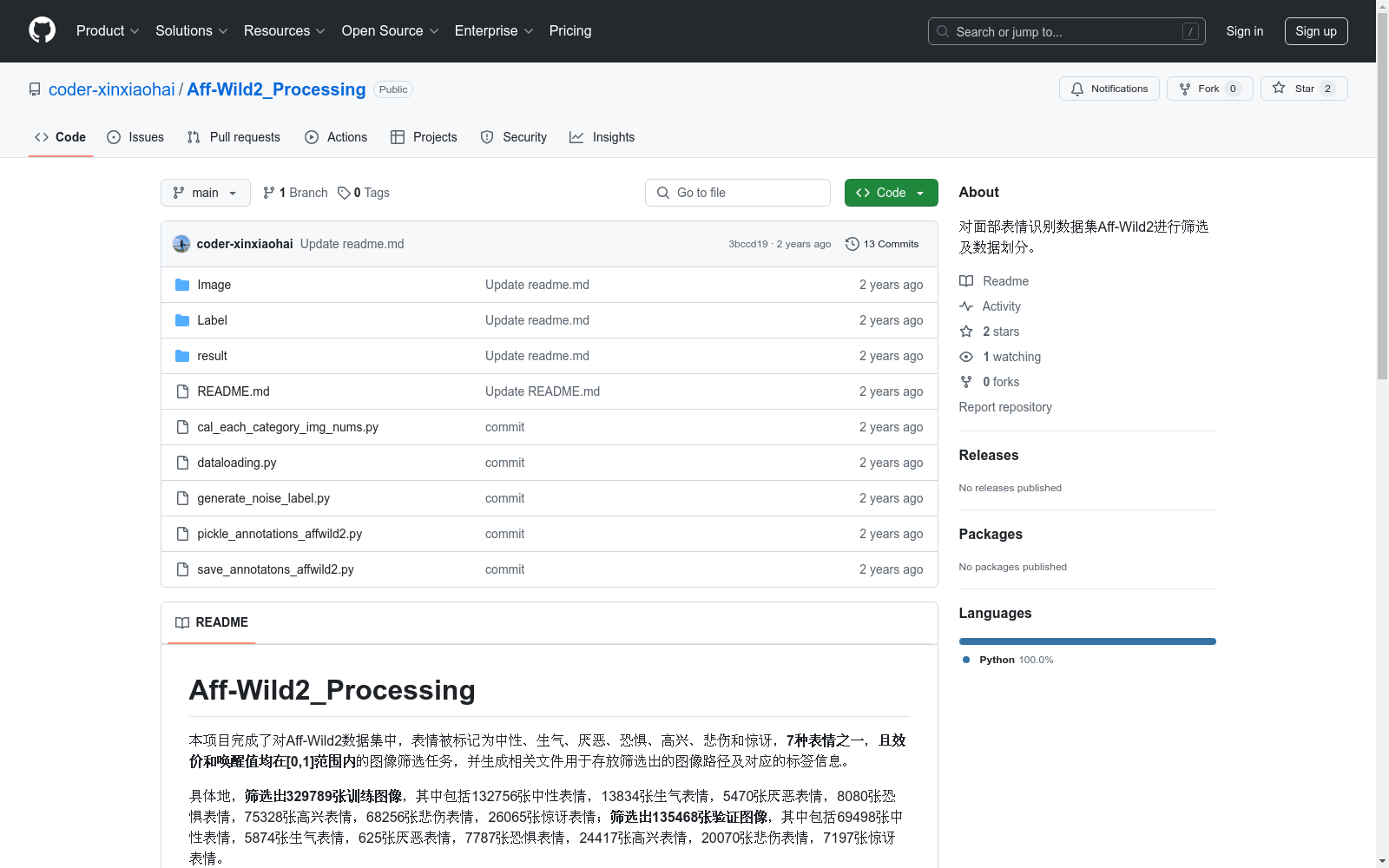The width and height of the screenshot is (1389, 868).
Task: Click the fork icon beside 0 forks
Action: click(x=966, y=382)
